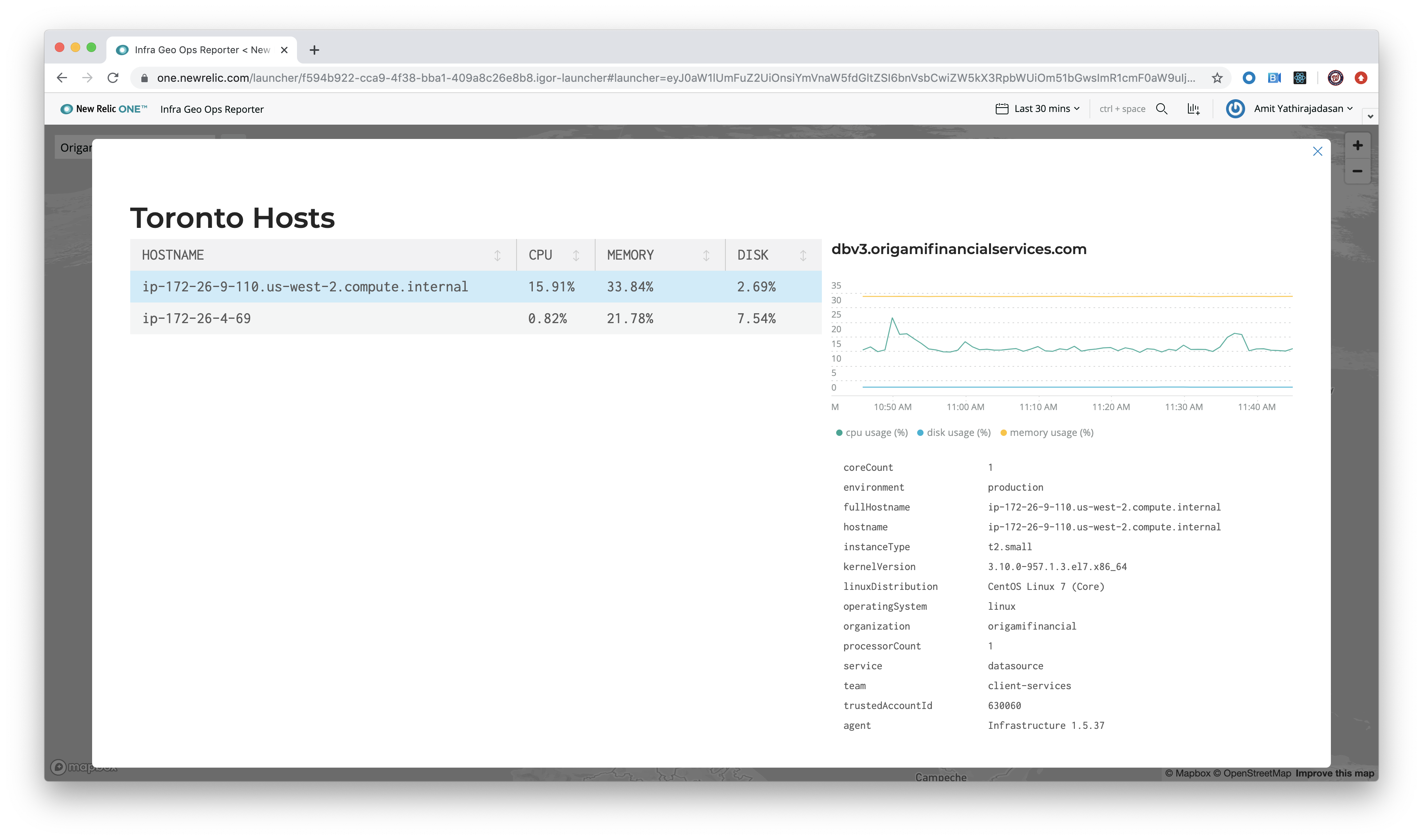Click the user profile icon for Amit Yathirajadasan
Screen dimensions: 1423x840
point(1237,108)
